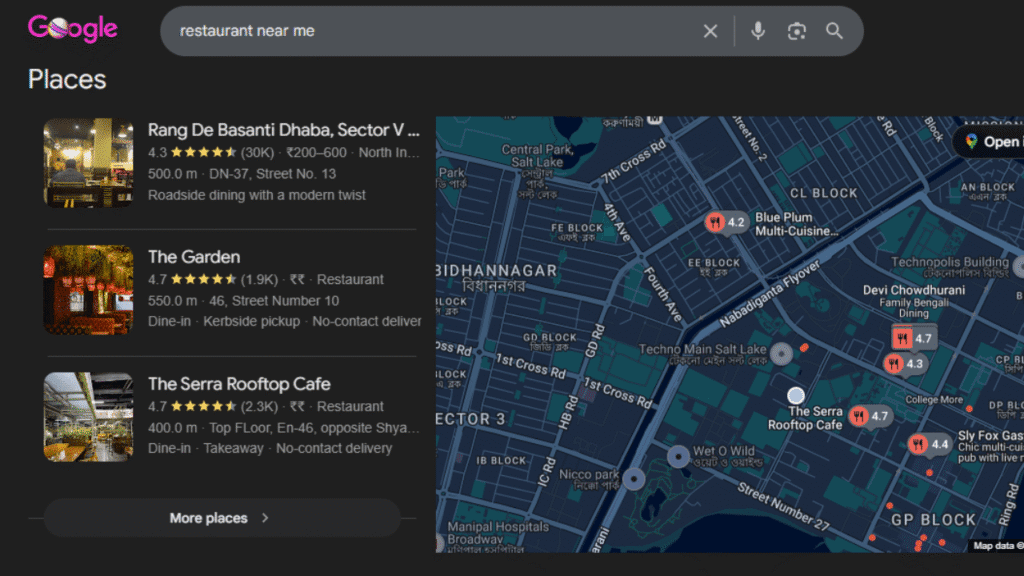Click The Serra Rooftop Cafe 4.7 map pin

click(869, 416)
